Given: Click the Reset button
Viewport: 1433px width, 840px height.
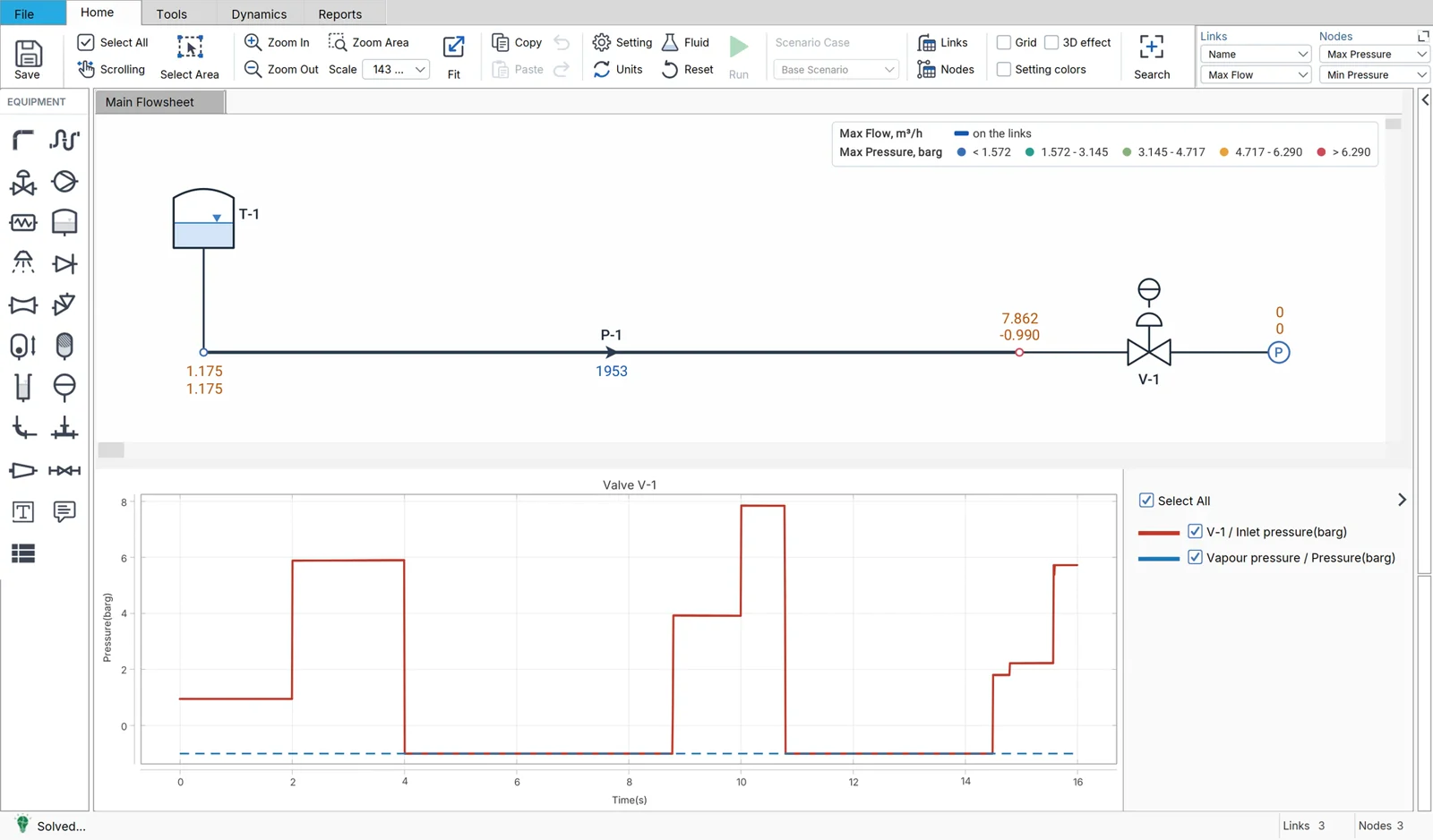Looking at the screenshot, I should point(688,69).
